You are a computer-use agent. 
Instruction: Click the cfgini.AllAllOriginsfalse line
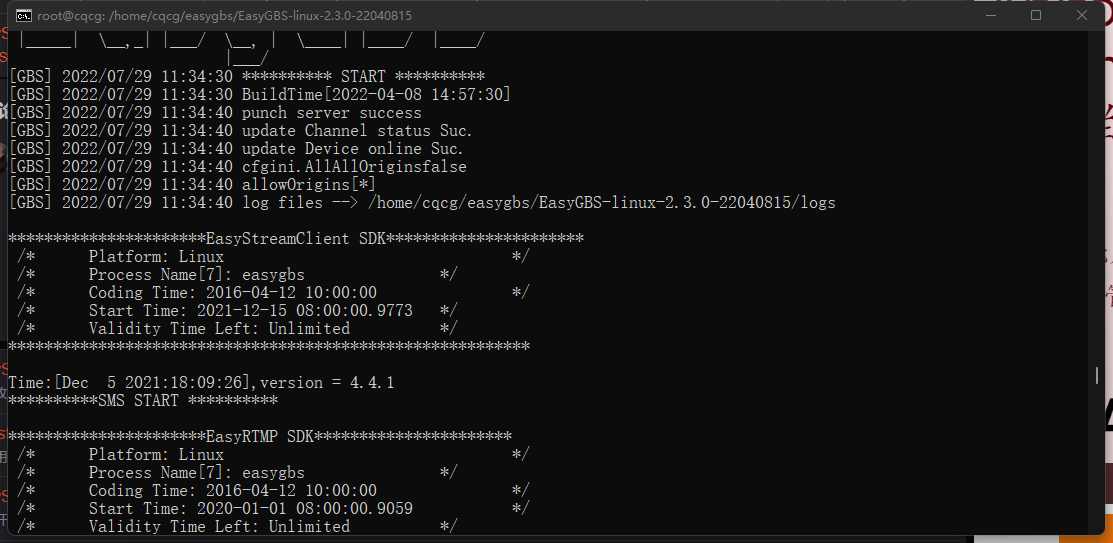tap(354, 167)
